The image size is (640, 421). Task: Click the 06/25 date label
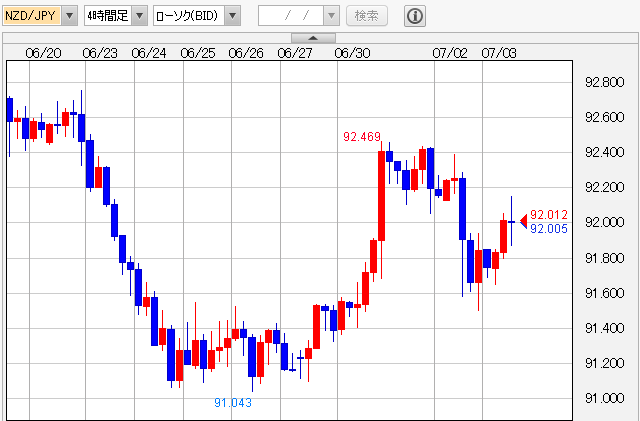pyautogui.click(x=198, y=53)
